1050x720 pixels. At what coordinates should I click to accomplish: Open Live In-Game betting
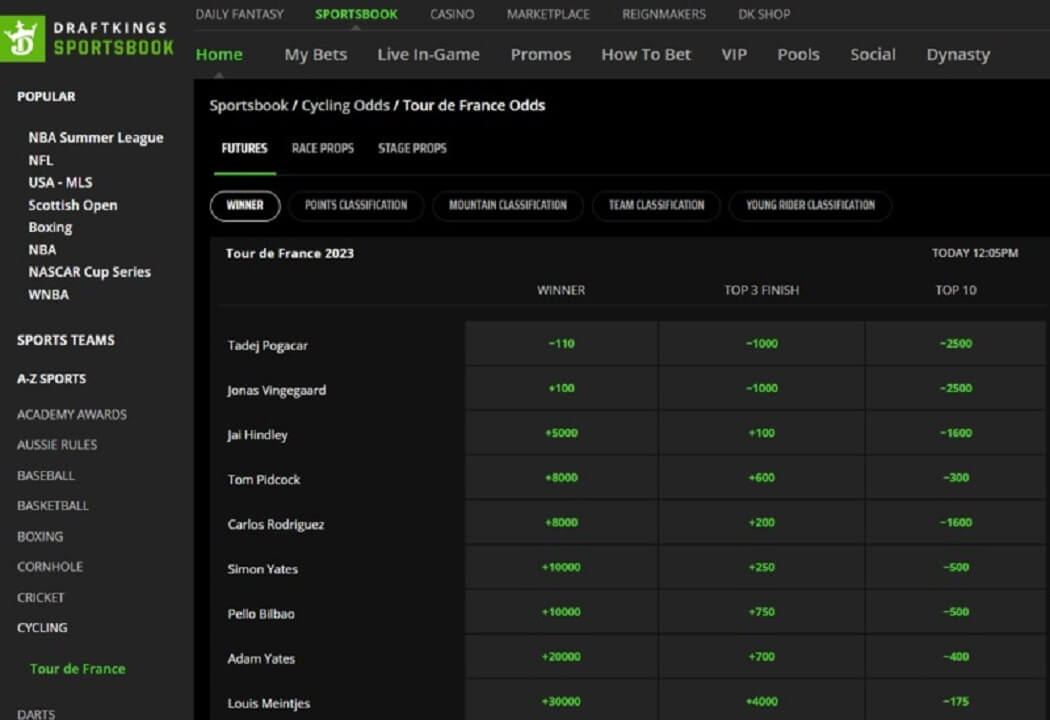[x=428, y=54]
